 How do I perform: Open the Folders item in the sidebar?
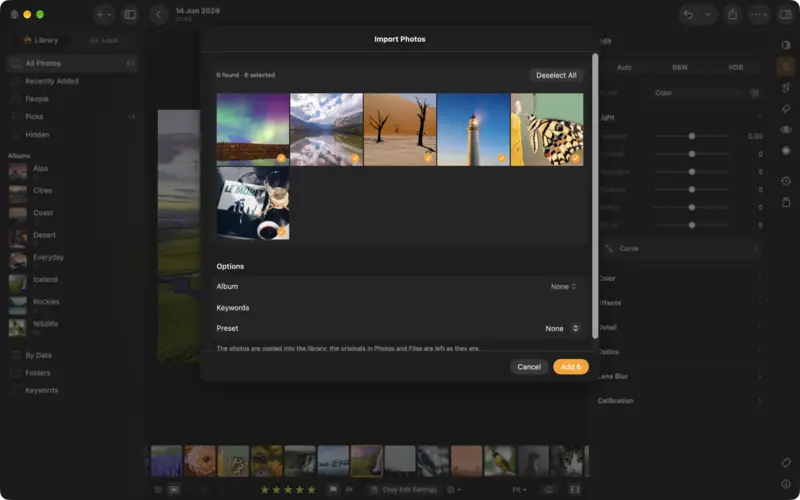[72, 373]
